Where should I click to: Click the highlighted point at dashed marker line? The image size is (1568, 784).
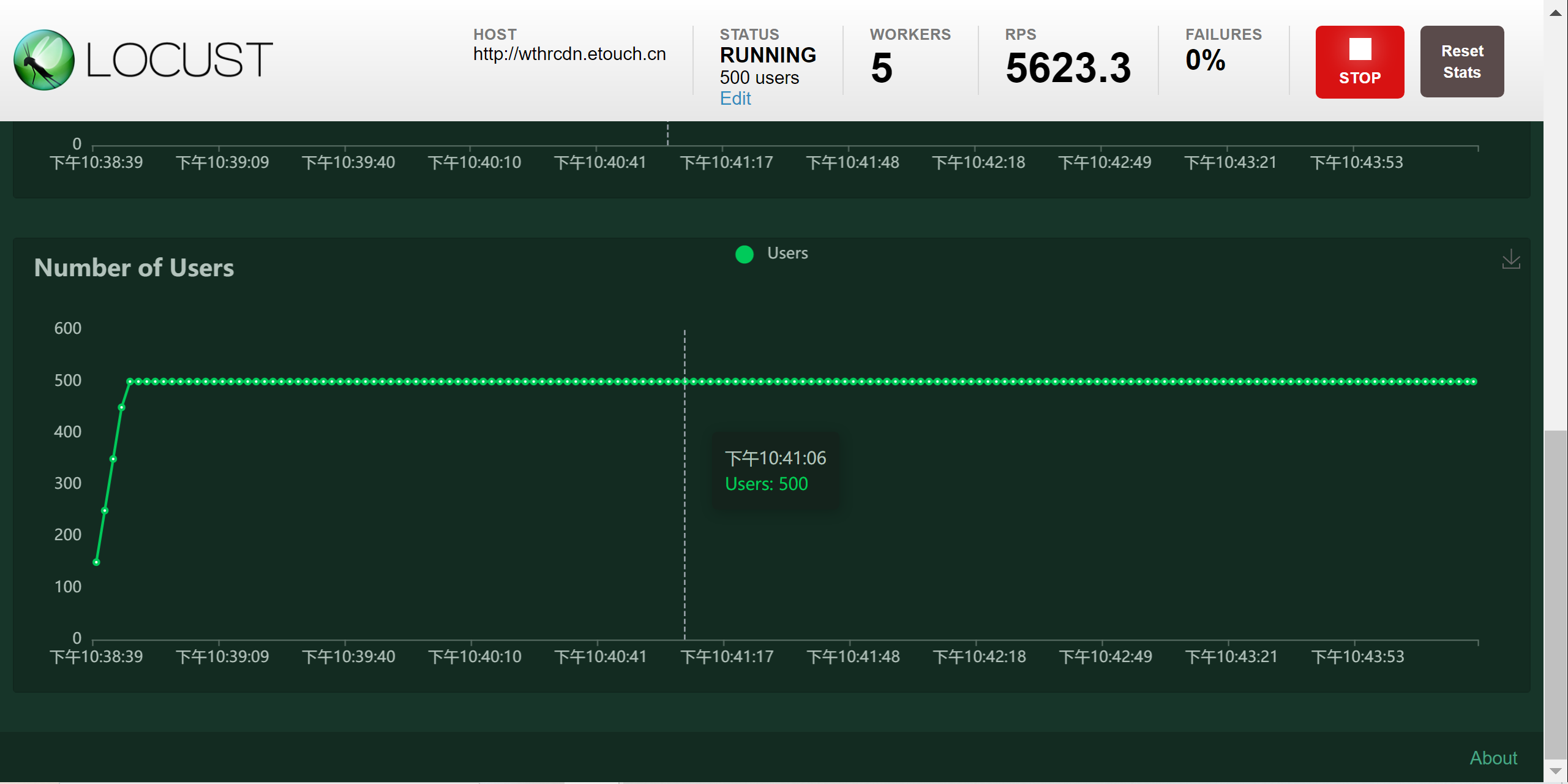[x=685, y=382]
